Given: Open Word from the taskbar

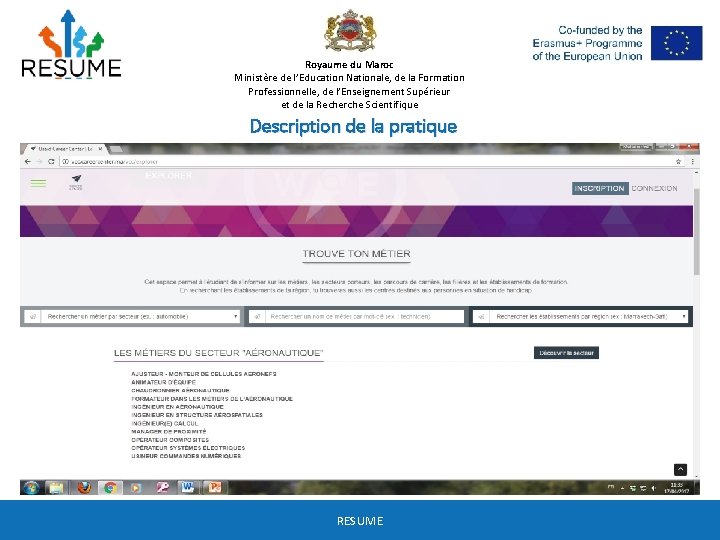Looking at the screenshot, I should tap(188, 487).
